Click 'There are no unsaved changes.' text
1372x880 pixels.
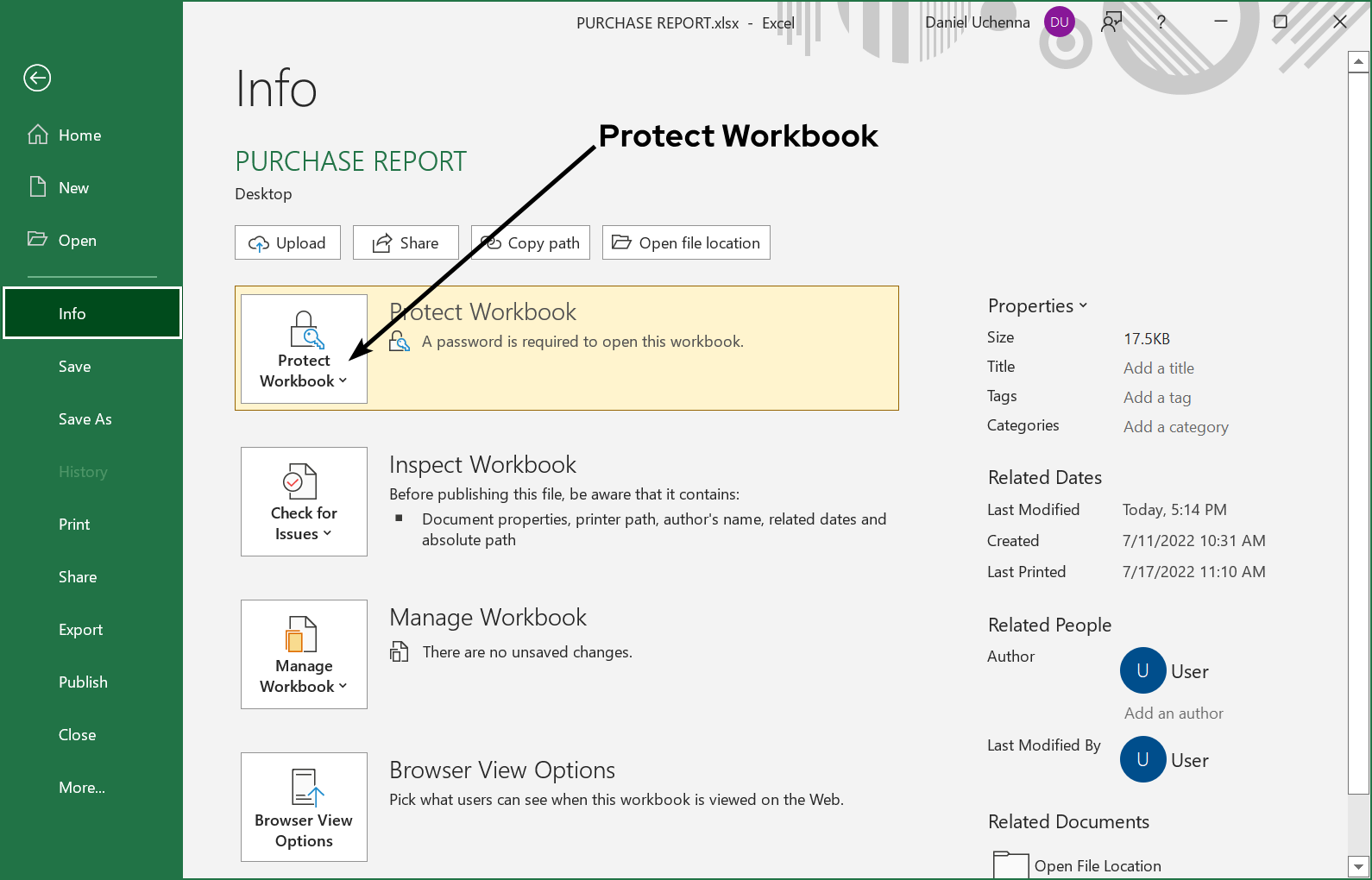pos(527,652)
